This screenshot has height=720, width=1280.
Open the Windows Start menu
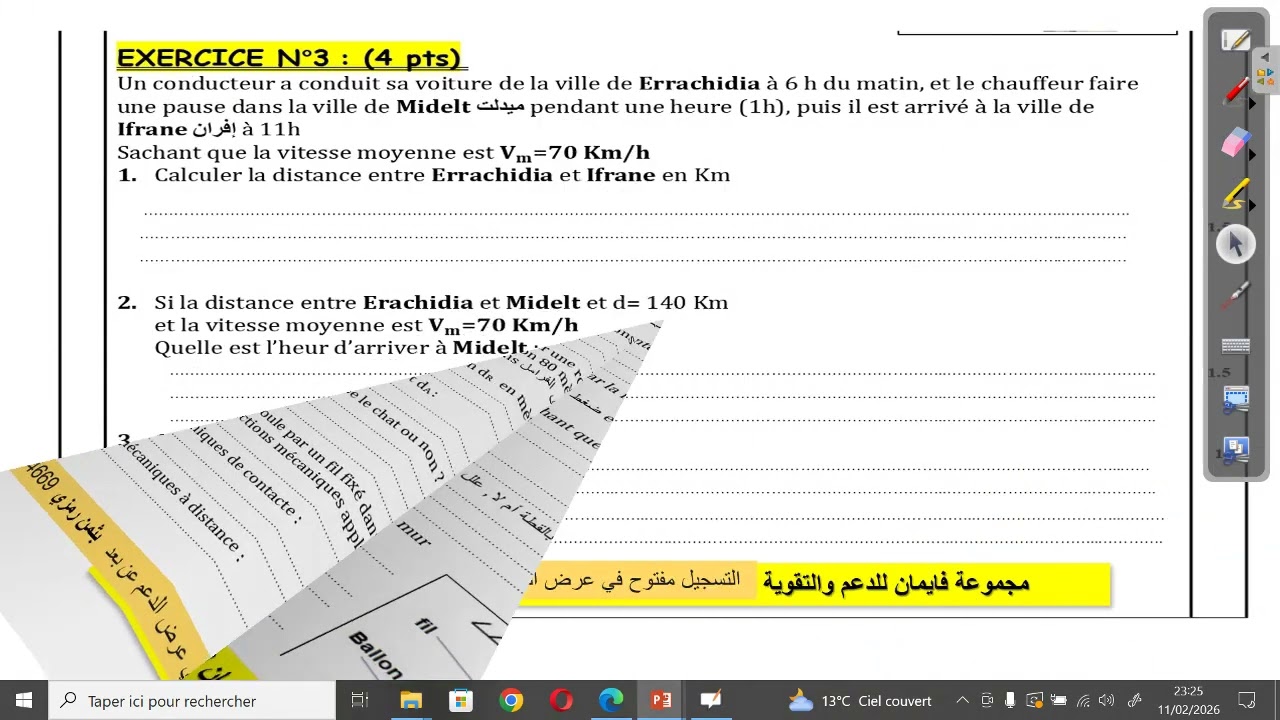[x=24, y=700]
